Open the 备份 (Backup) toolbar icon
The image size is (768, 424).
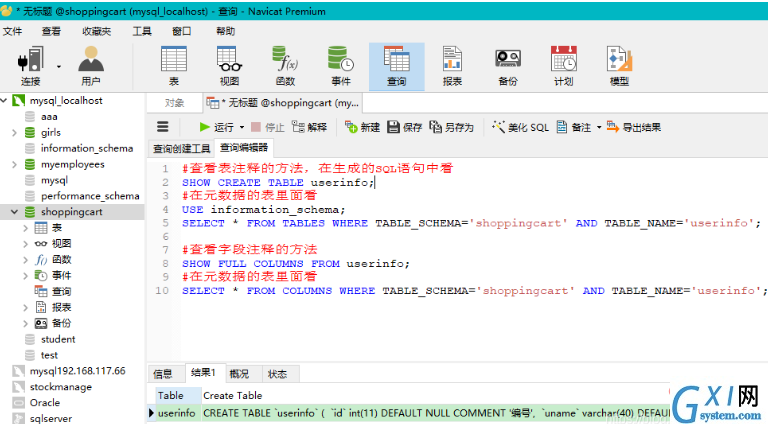508,66
